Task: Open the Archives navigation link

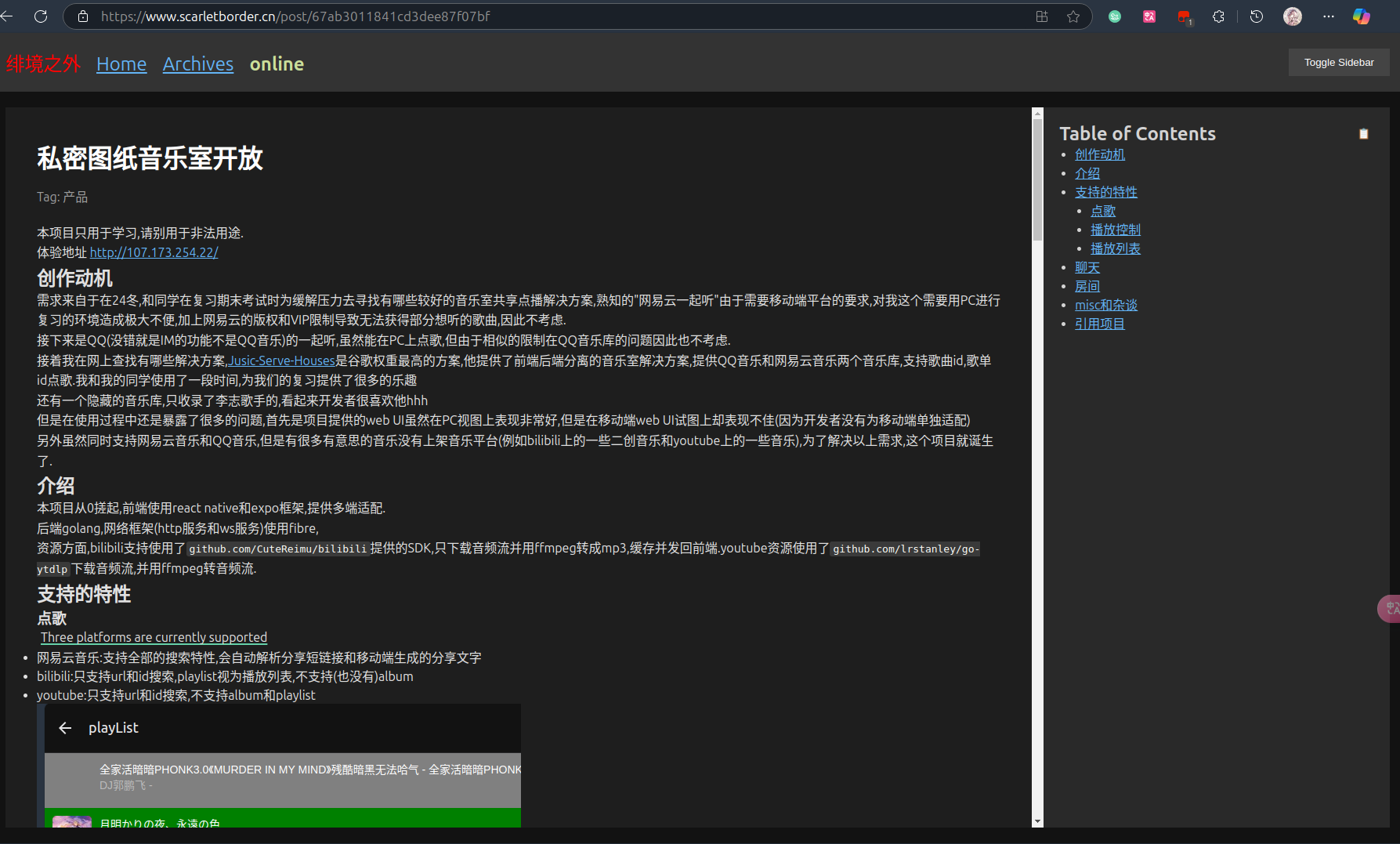Action: [x=198, y=64]
